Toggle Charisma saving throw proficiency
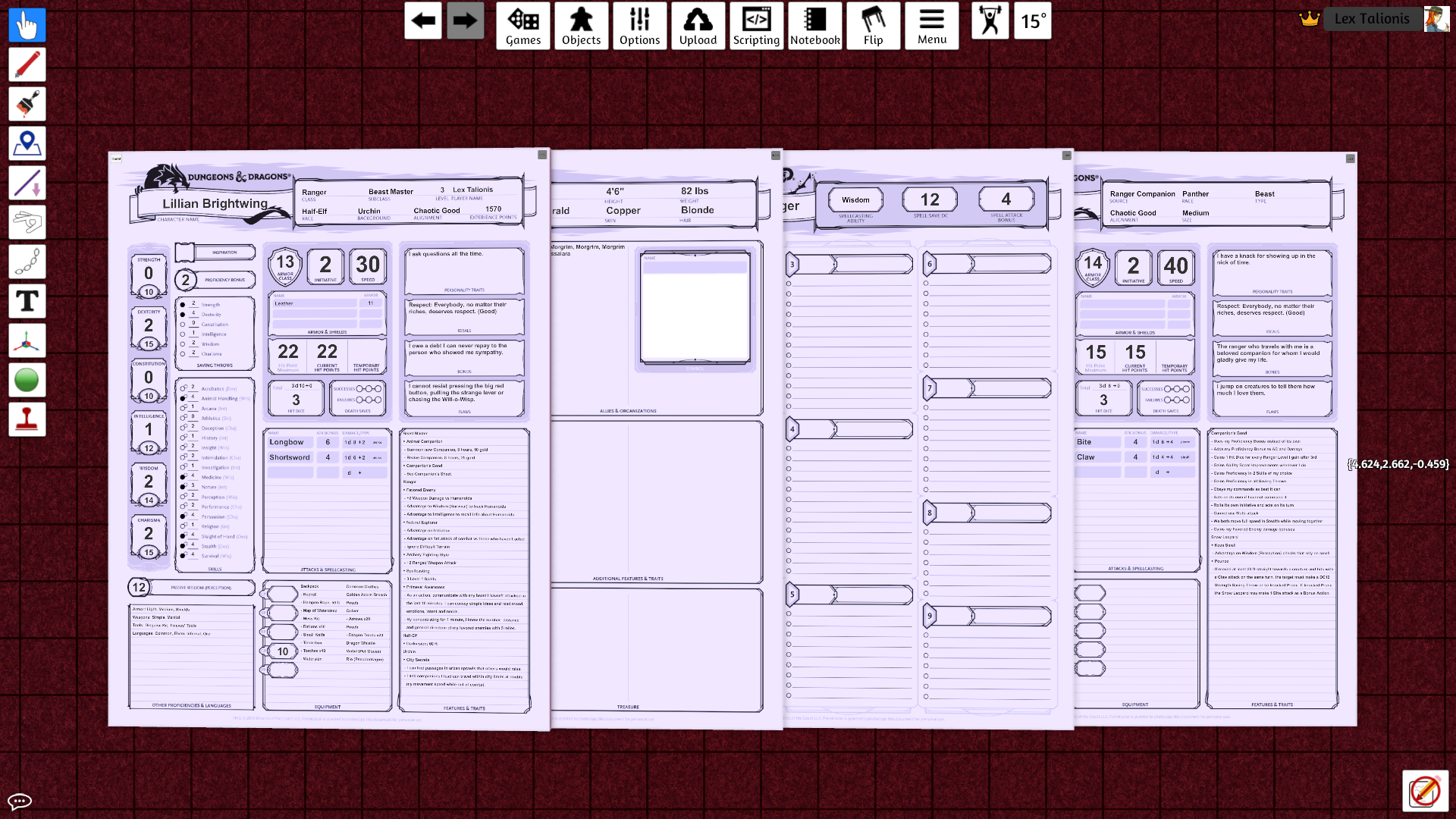Image resolution: width=1456 pixels, height=819 pixels. click(183, 353)
